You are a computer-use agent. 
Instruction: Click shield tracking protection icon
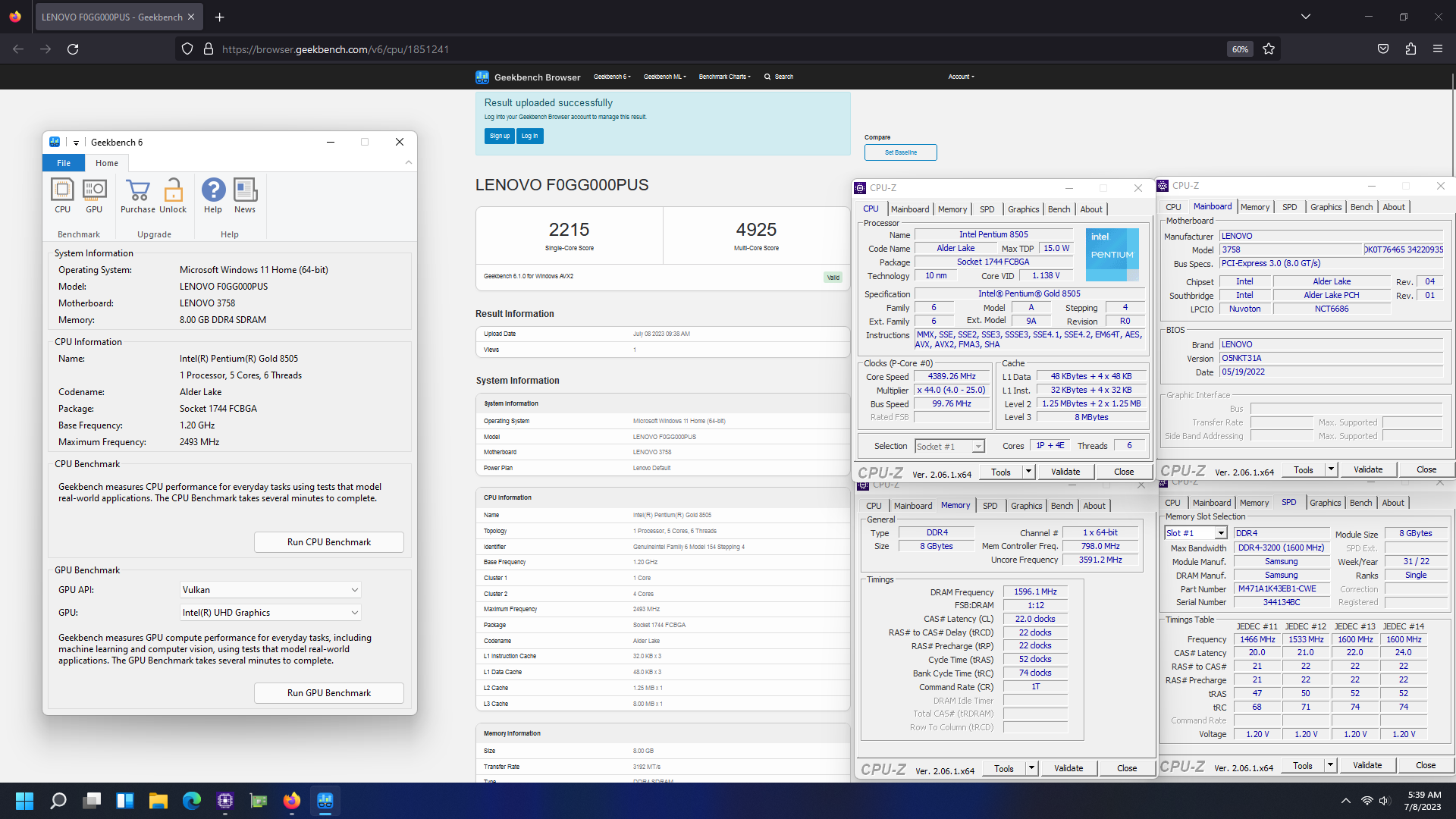click(x=187, y=49)
